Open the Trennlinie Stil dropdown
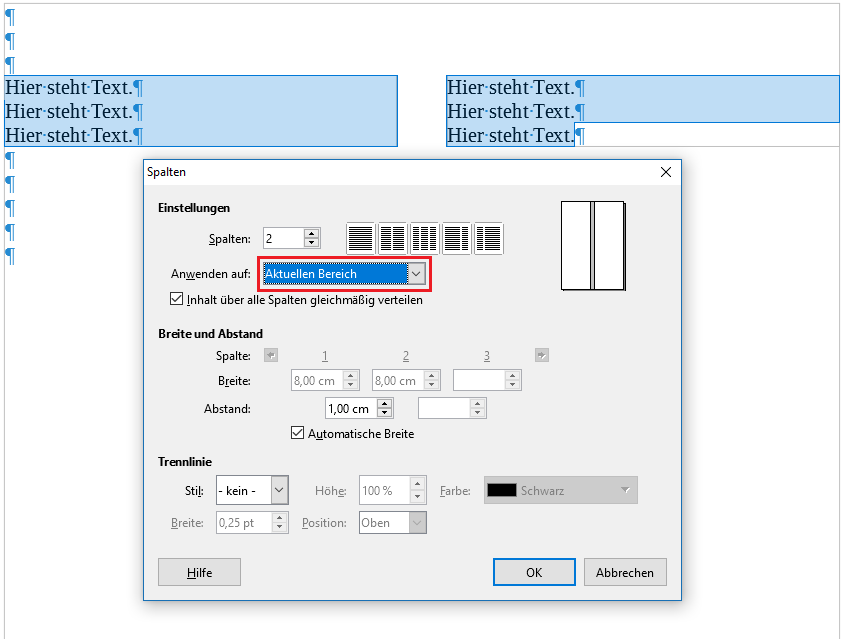The width and height of the screenshot is (845, 639). tap(279, 490)
